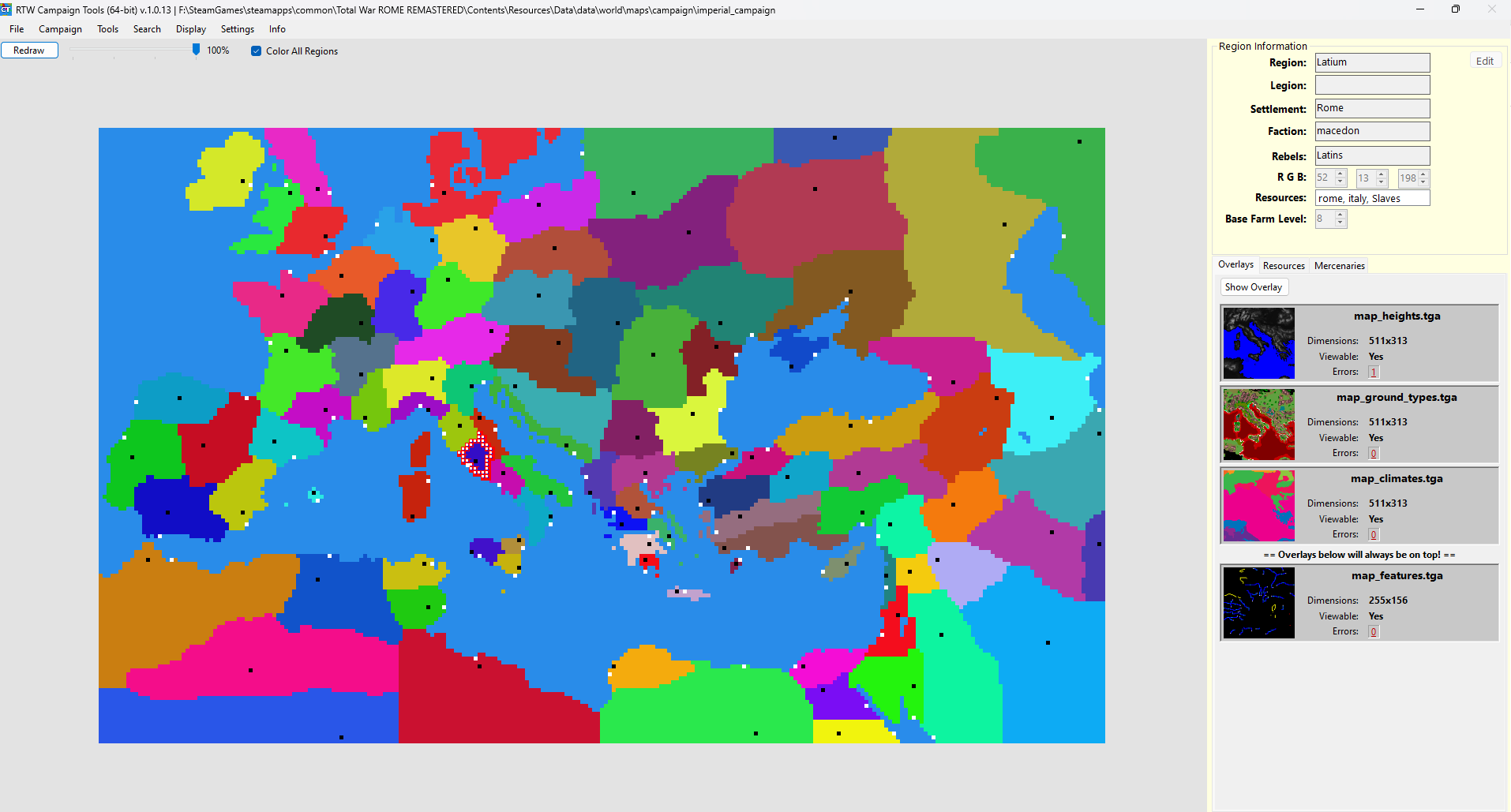The width and height of the screenshot is (1511, 812).
Task: Click the Region field showing Latium
Action: tap(1372, 62)
